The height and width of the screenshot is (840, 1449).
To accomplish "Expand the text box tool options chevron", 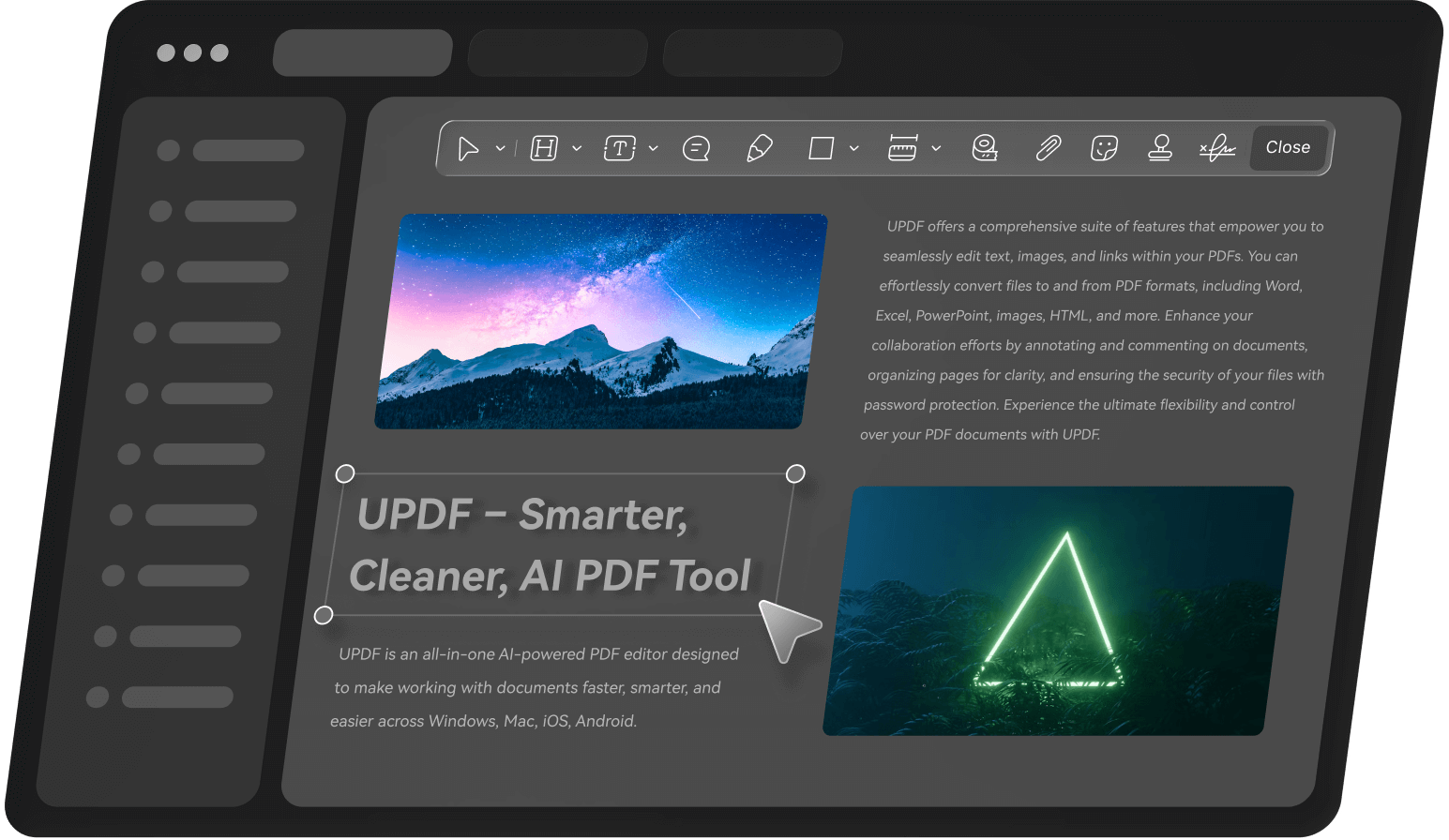I will click(x=654, y=148).
